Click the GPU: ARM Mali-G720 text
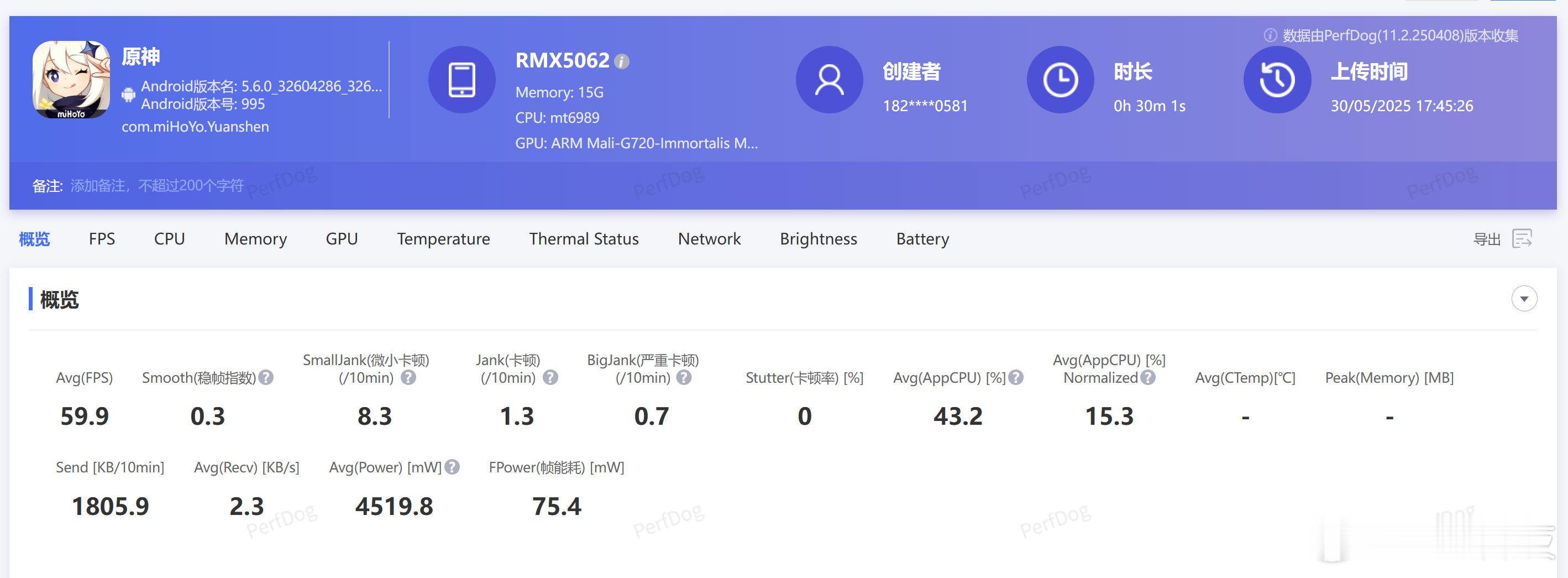Viewport: 1568px width, 578px height. 636,143
